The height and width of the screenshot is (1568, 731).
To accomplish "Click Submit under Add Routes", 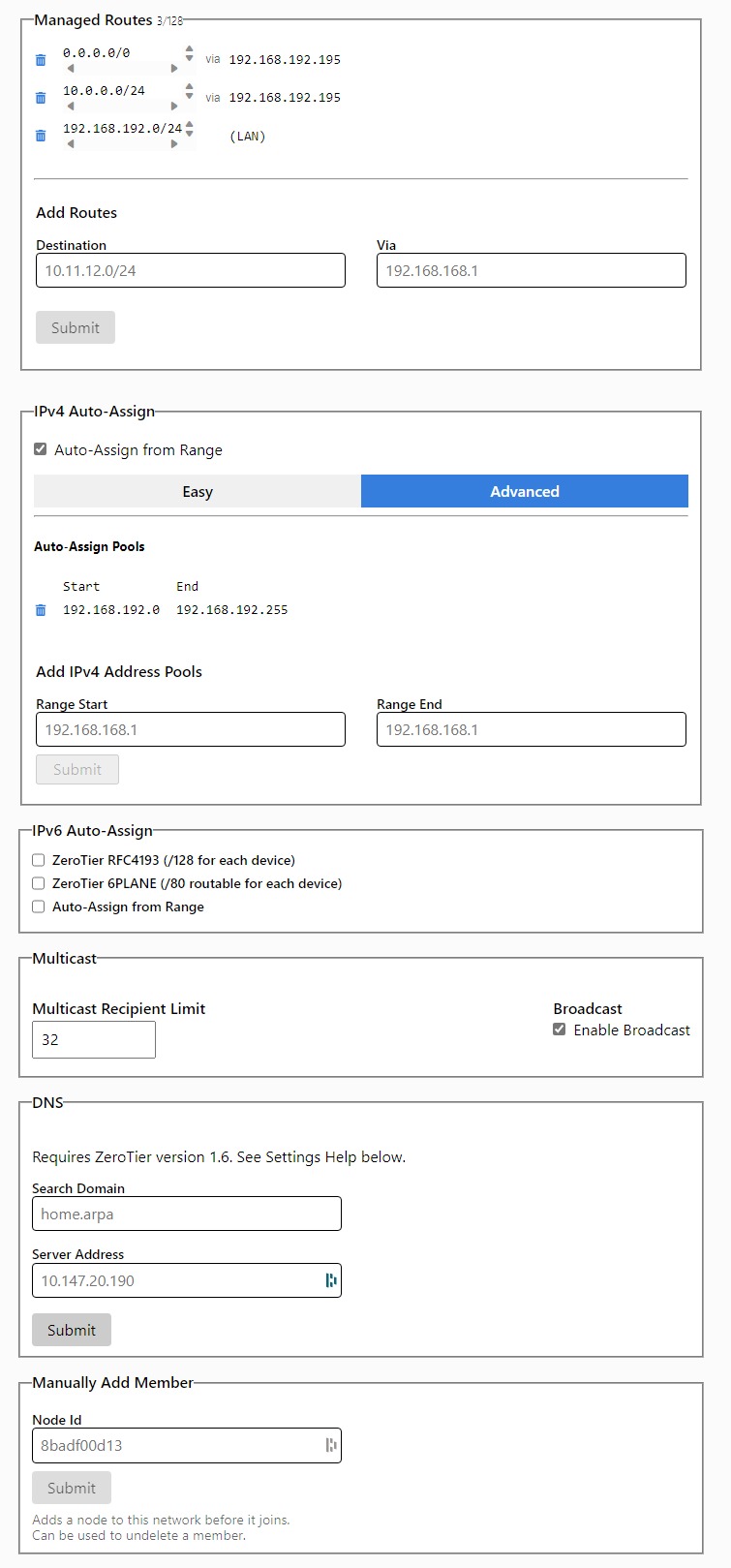I will (x=76, y=327).
